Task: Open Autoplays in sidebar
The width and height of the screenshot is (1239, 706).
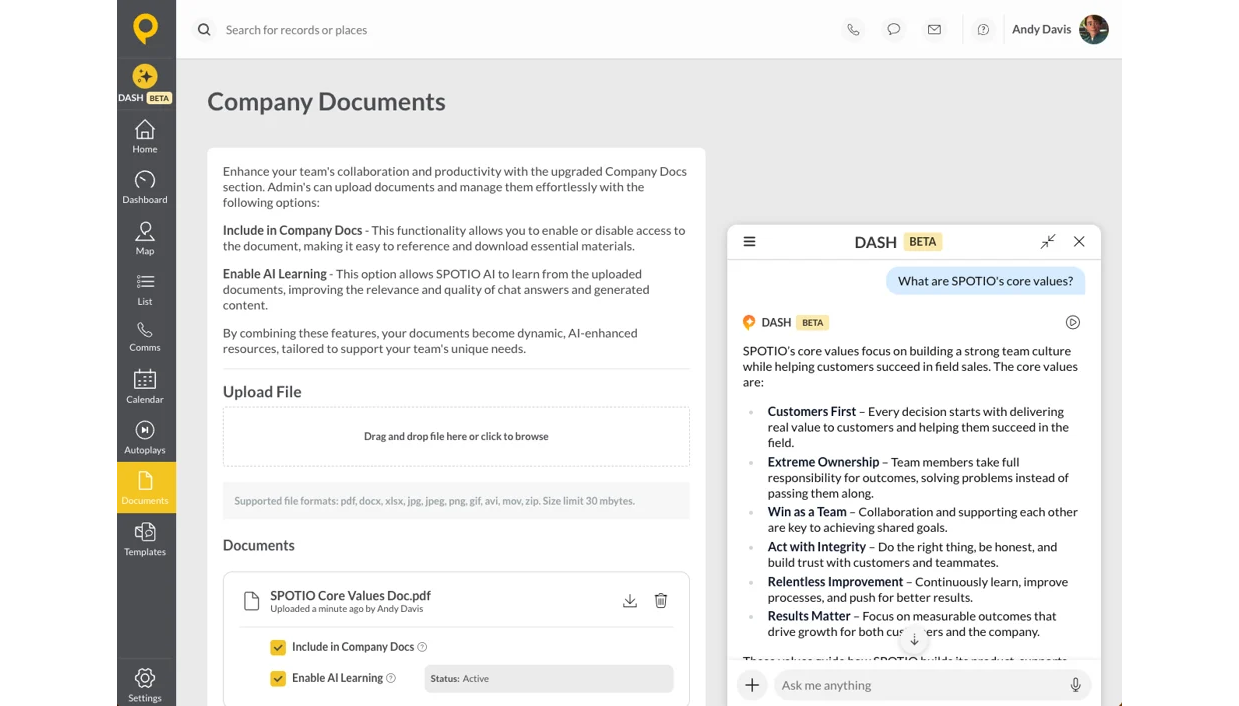Action: click(x=145, y=438)
